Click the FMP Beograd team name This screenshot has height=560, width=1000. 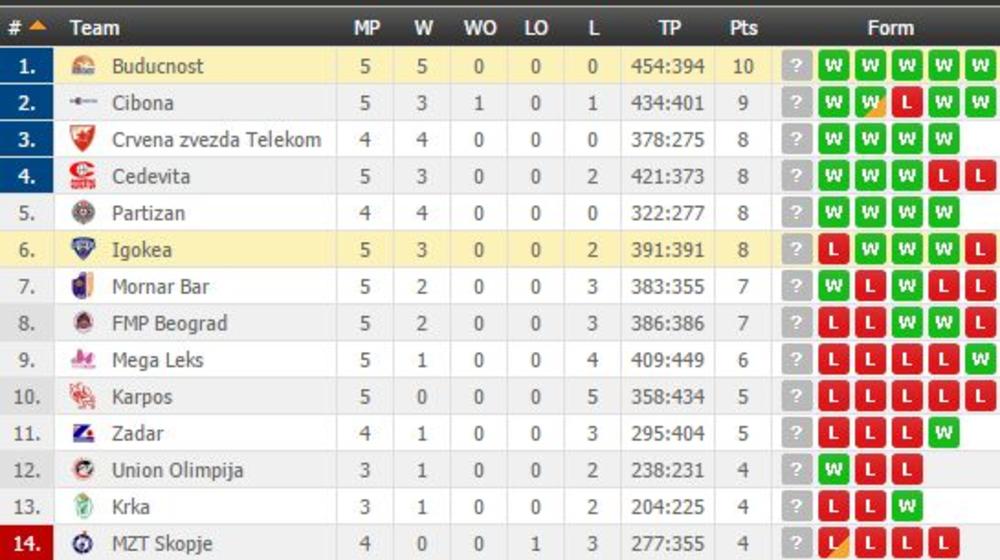(169, 323)
